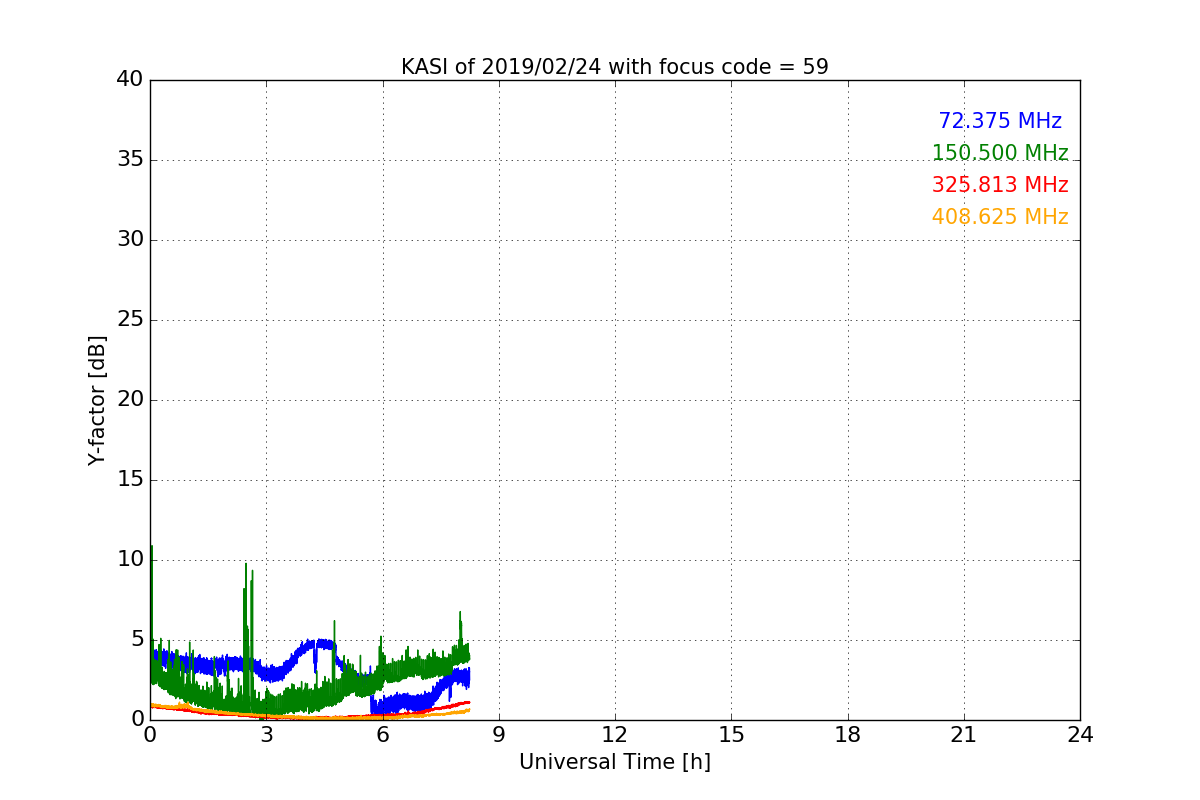Click the y-axis tick label 25
The width and height of the screenshot is (1200, 800).
tap(130, 320)
